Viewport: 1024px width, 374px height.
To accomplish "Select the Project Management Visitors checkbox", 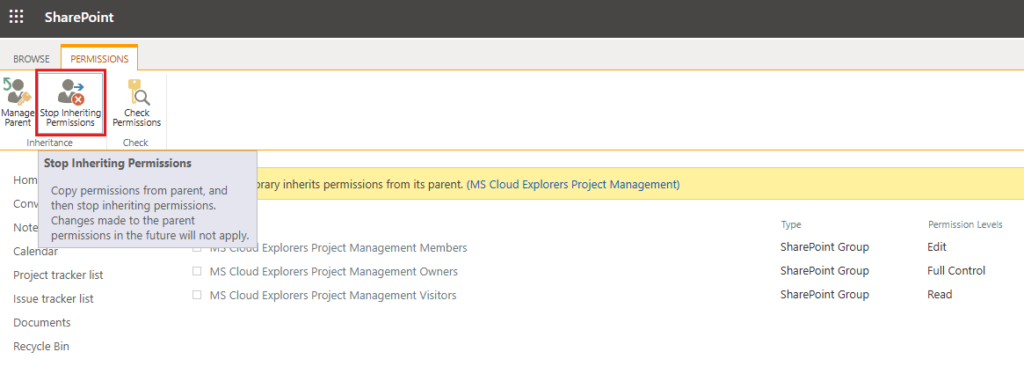I will coord(197,295).
